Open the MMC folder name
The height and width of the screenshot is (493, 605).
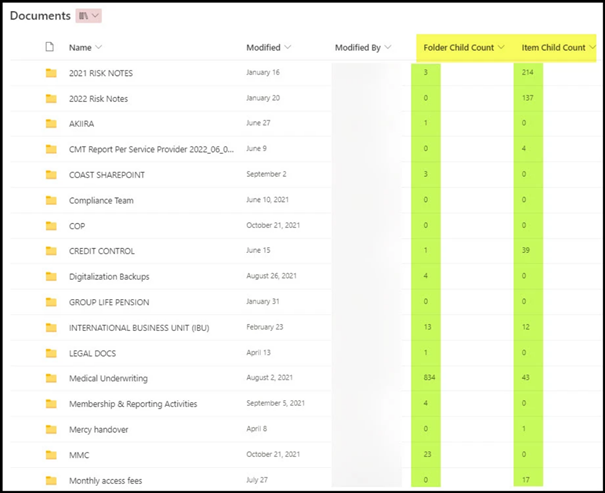[x=79, y=455]
